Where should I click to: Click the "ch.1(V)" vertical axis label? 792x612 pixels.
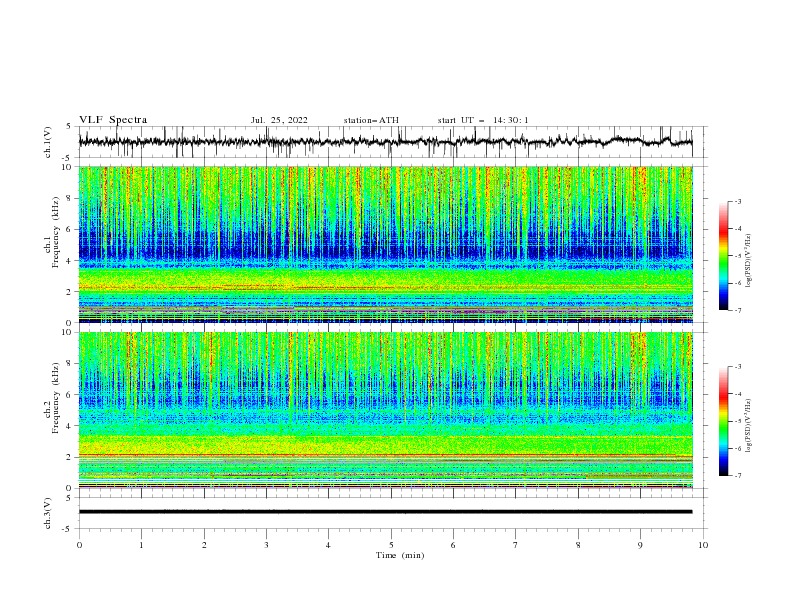click(48, 142)
